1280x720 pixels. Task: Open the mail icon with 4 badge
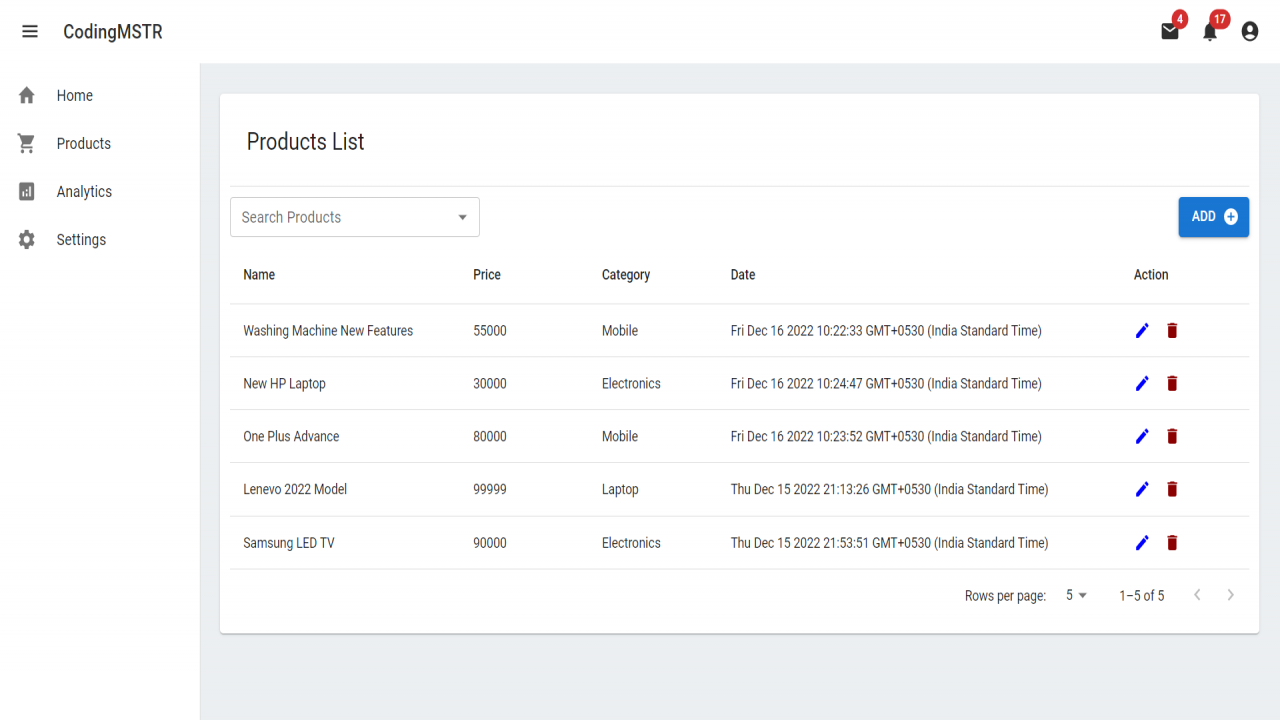(x=1170, y=31)
